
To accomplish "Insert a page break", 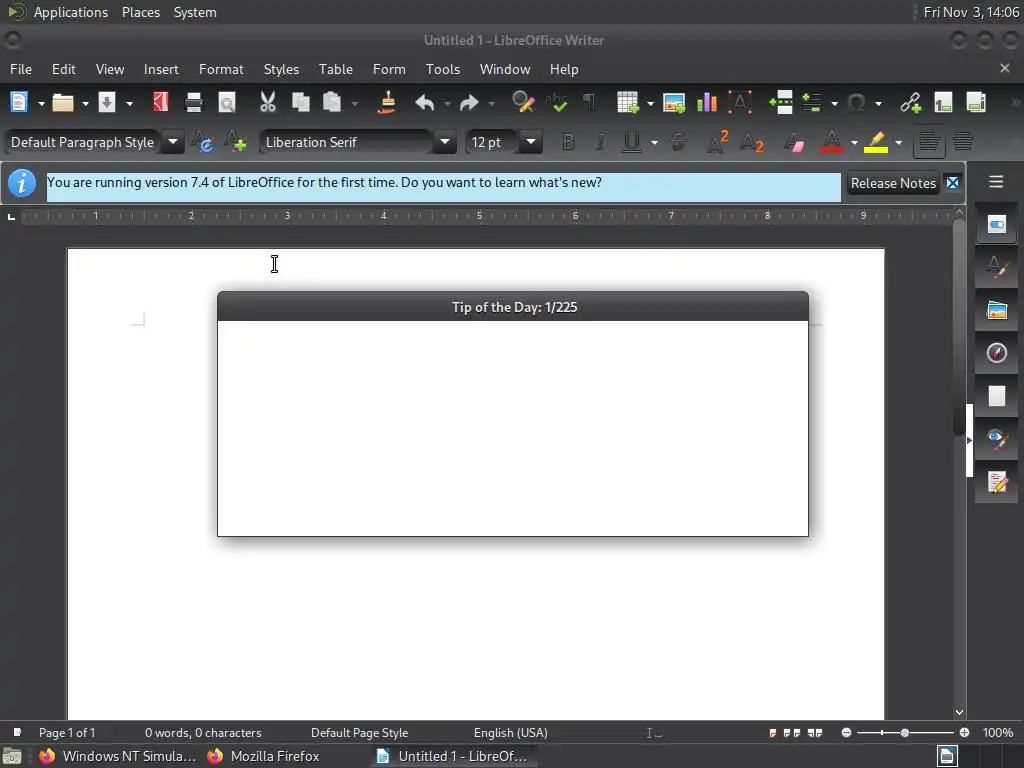I will pyautogui.click(x=780, y=103).
